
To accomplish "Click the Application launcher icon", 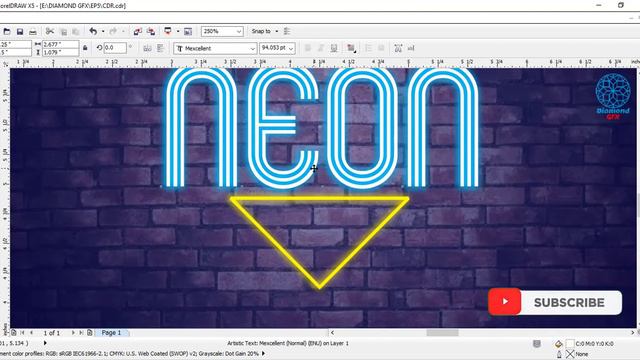I will [x=168, y=31].
